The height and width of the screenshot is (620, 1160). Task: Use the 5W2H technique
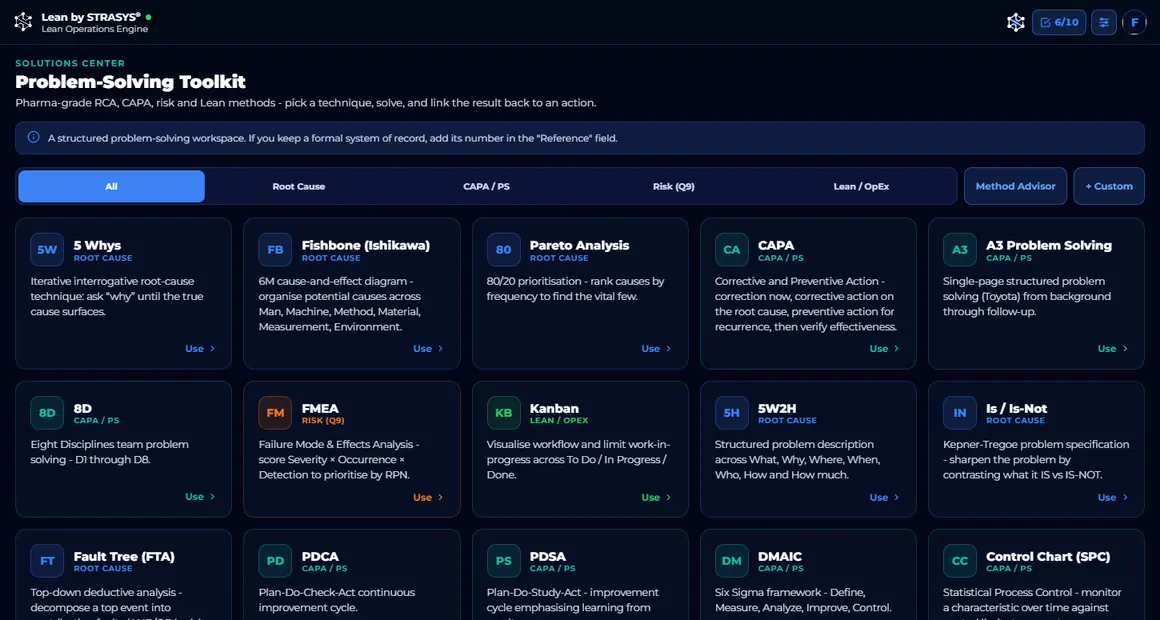click(884, 497)
